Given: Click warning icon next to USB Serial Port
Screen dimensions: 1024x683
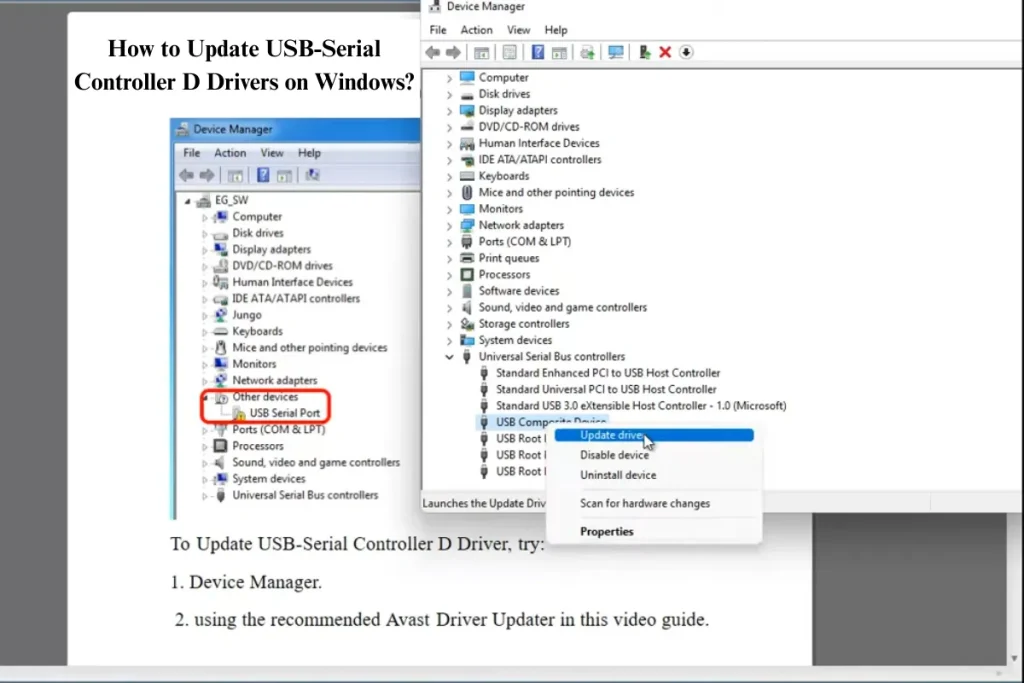Looking at the screenshot, I should click(240, 413).
